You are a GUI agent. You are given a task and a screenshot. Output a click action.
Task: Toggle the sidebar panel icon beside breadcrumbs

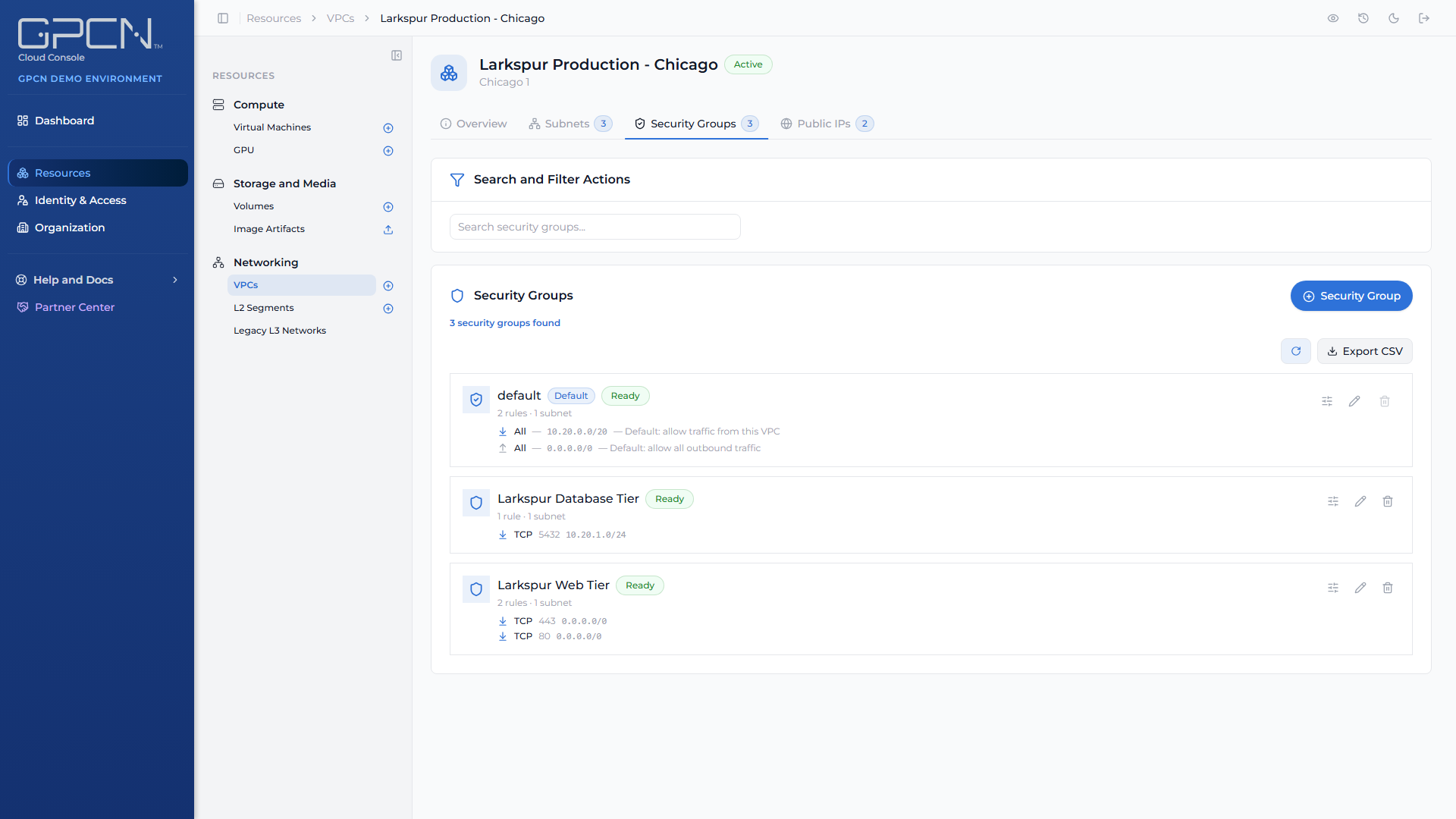pyautogui.click(x=223, y=18)
